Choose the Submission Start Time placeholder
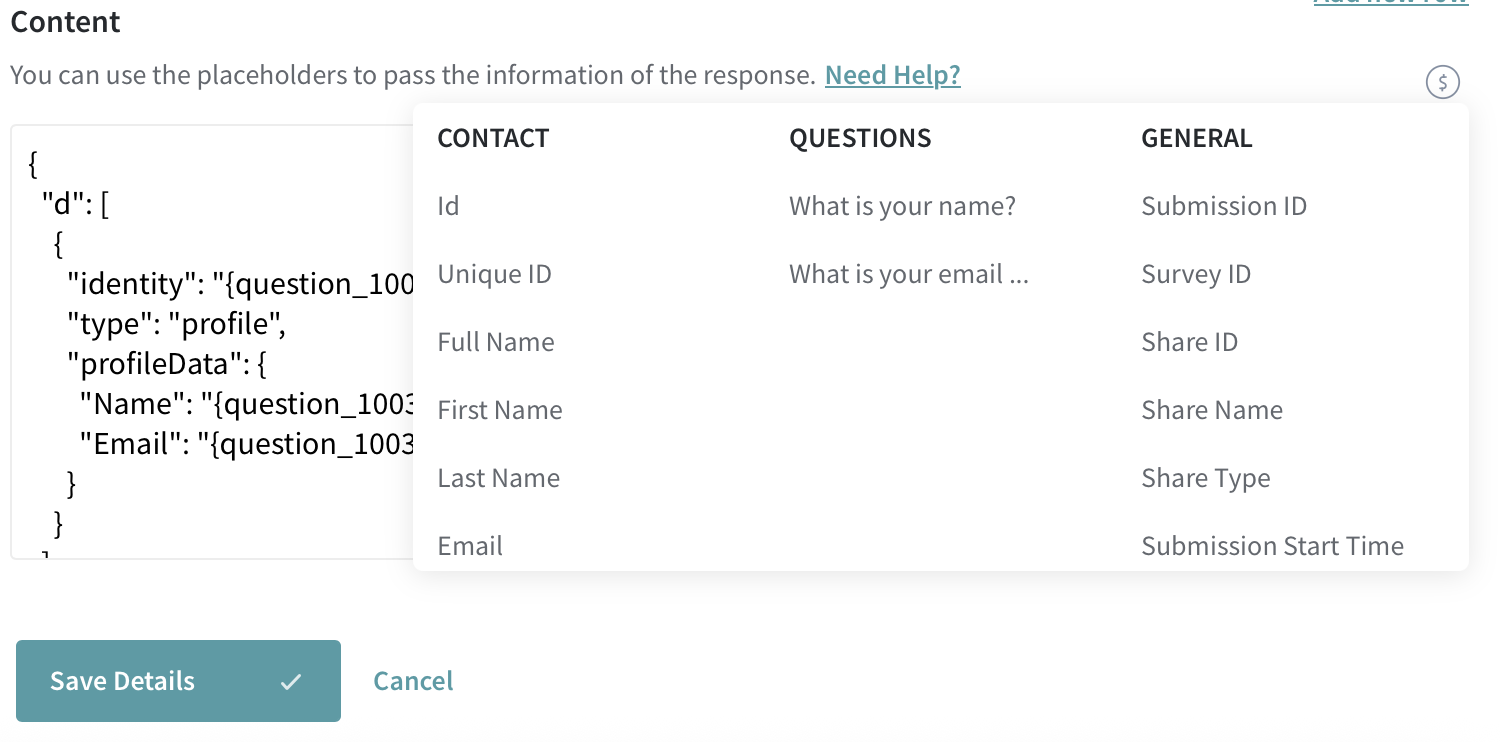 1272,546
